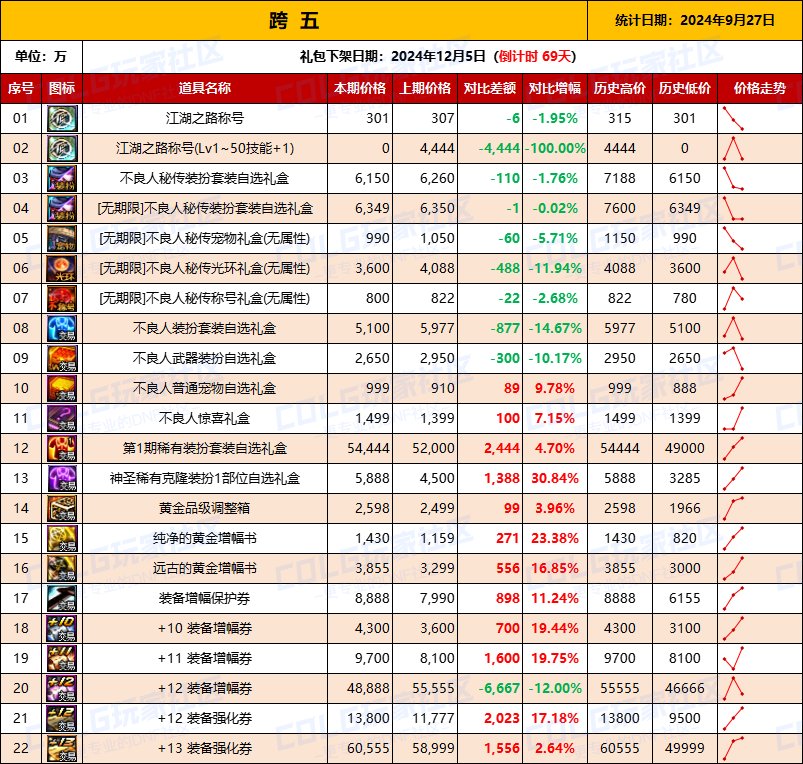
Task: Click the 第1期稀有装扮 icon in row 12
Action: tap(62, 448)
